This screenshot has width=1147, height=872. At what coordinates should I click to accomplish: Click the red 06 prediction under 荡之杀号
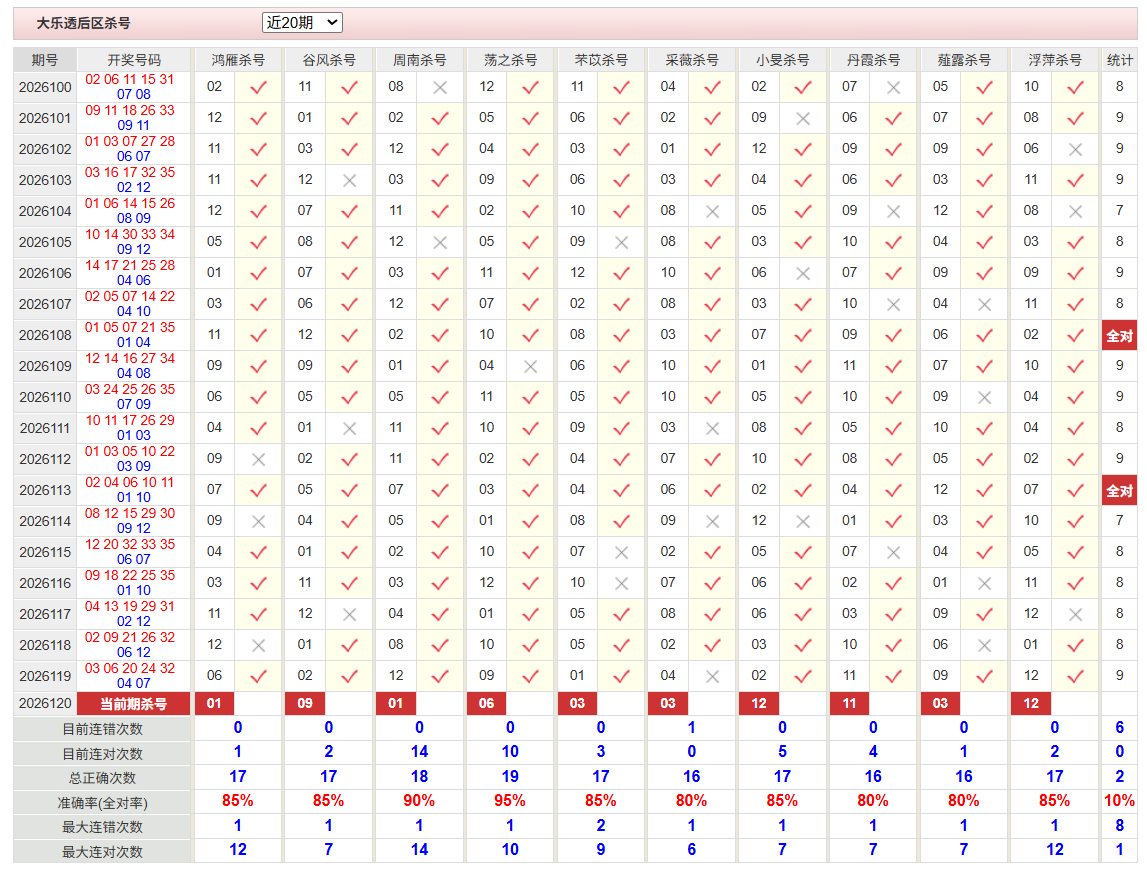pos(486,704)
